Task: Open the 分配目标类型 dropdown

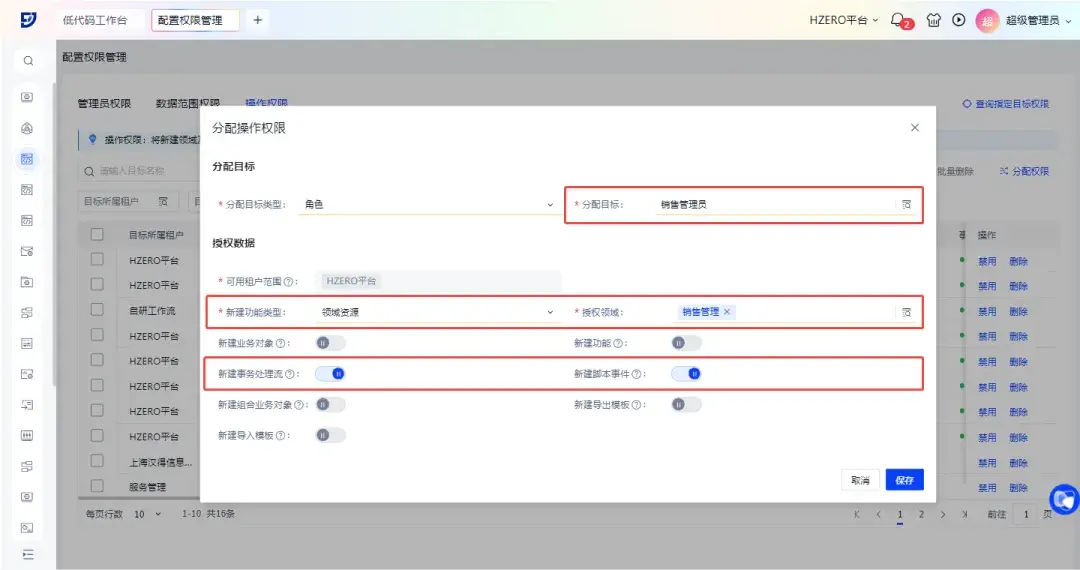Action: (x=428, y=204)
